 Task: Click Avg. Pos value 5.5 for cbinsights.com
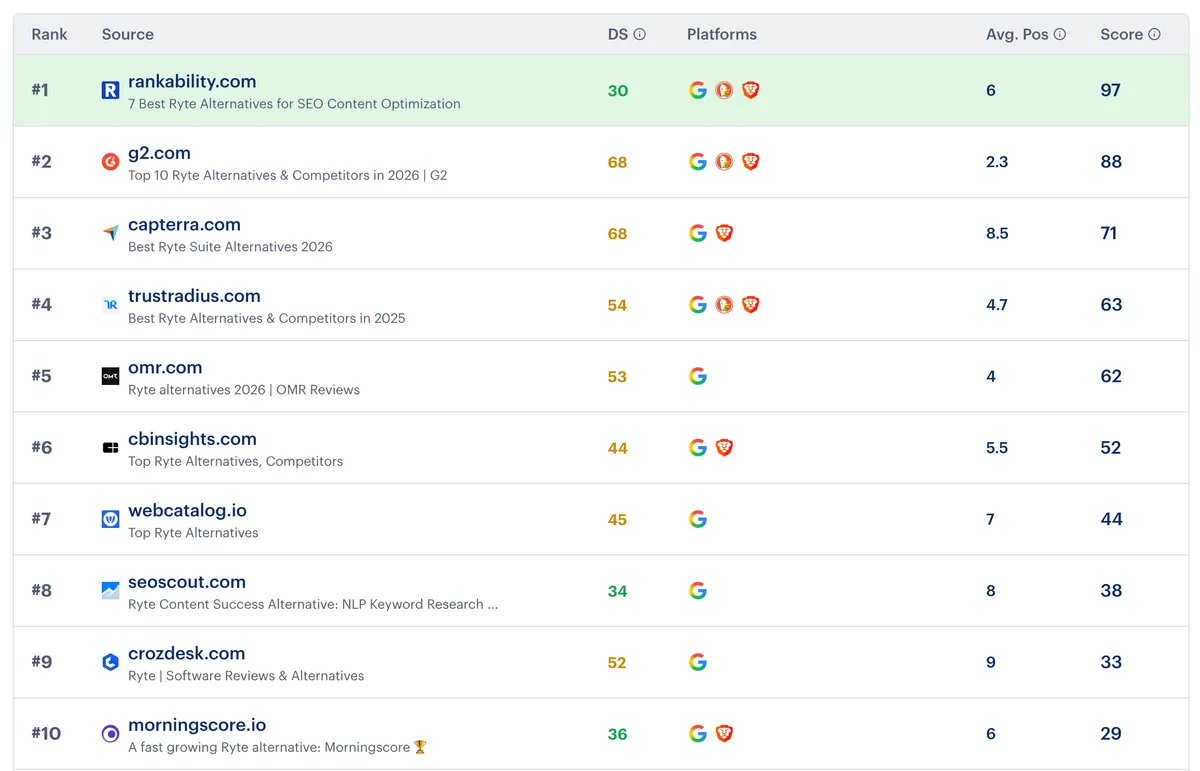tap(997, 448)
